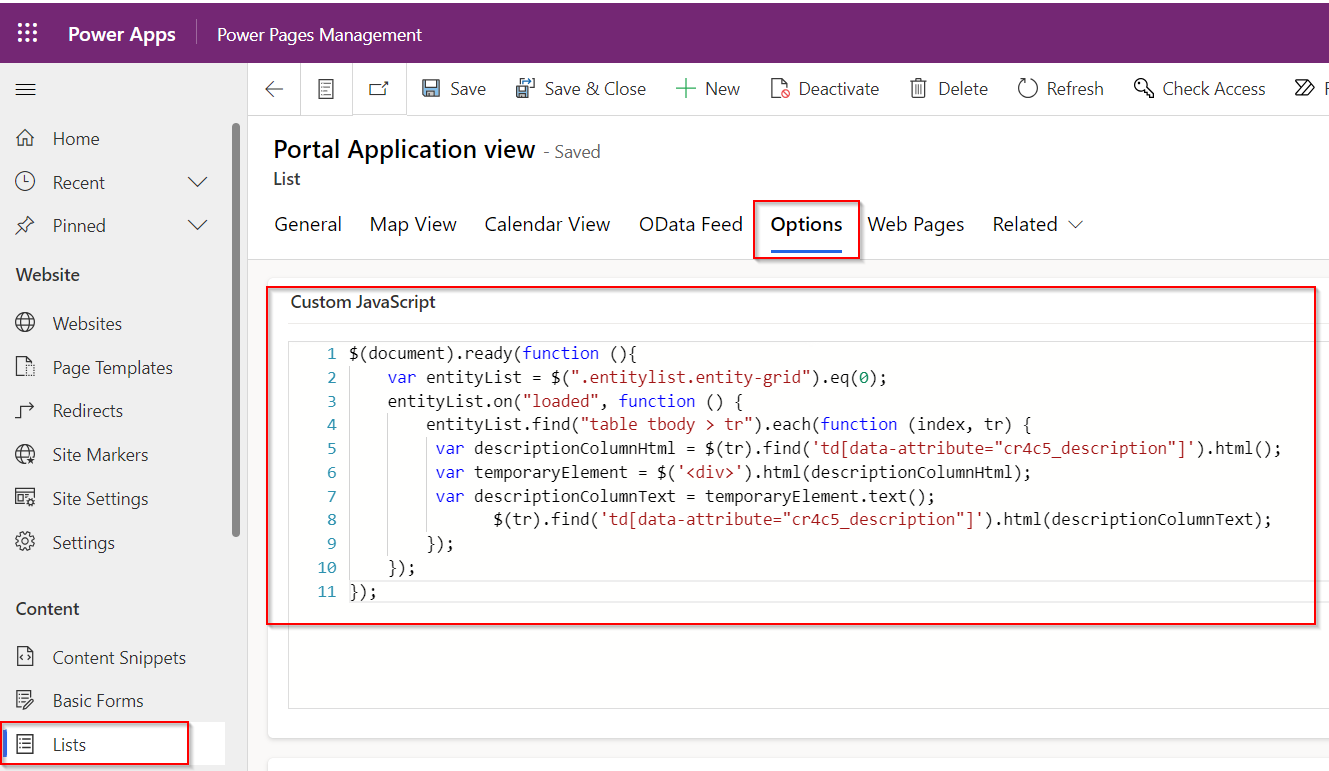Click the Save button
The height and width of the screenshot is (771, 1329).
tap(453, 89)
